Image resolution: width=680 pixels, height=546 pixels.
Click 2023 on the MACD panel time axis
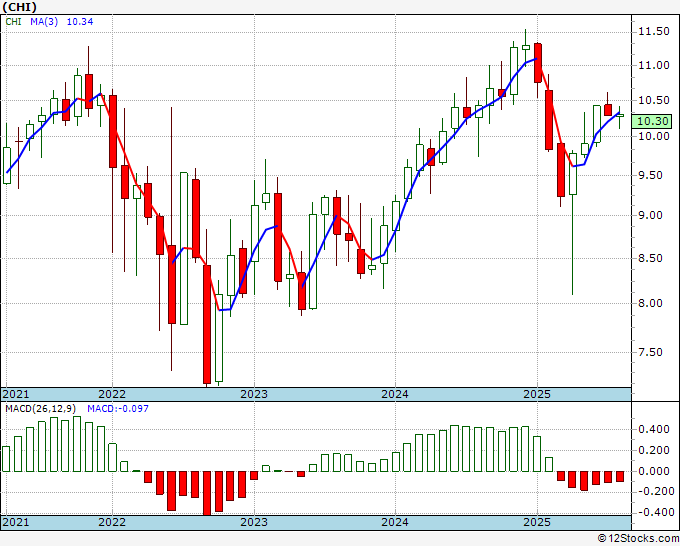coord(254,522)
